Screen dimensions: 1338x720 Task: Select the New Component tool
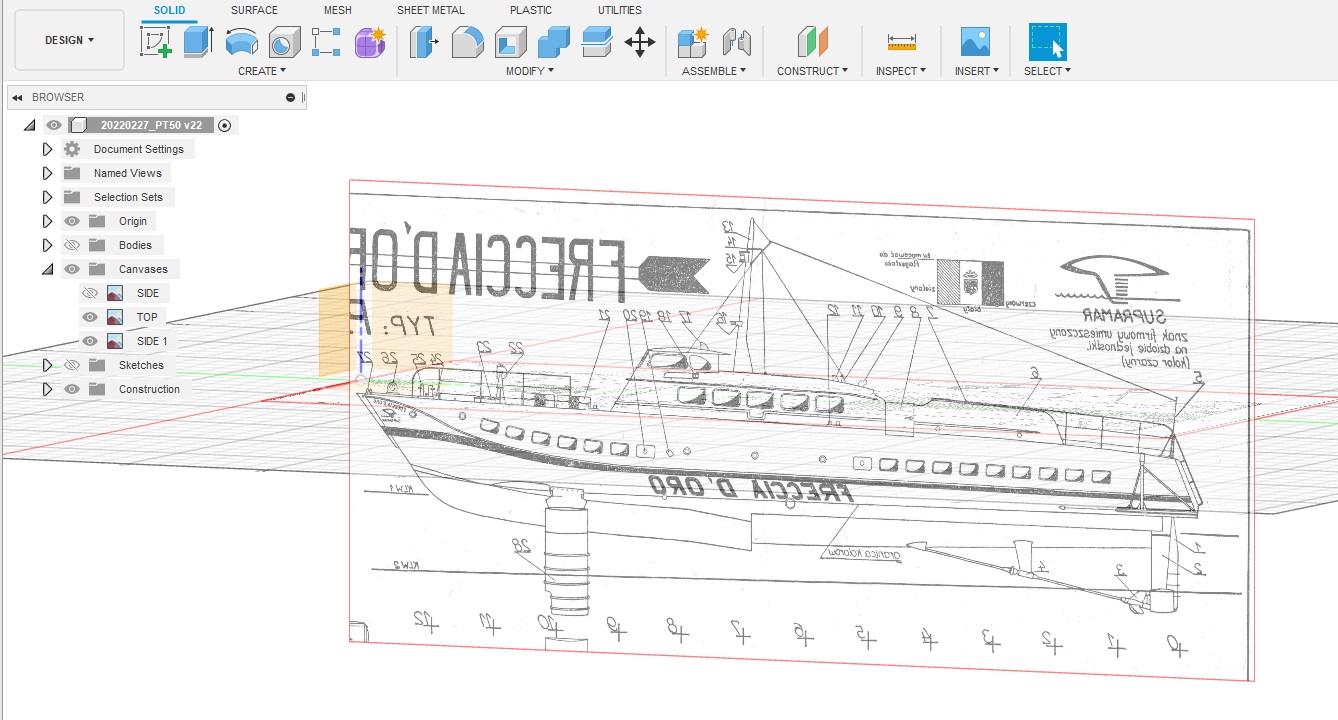point(692,42)
